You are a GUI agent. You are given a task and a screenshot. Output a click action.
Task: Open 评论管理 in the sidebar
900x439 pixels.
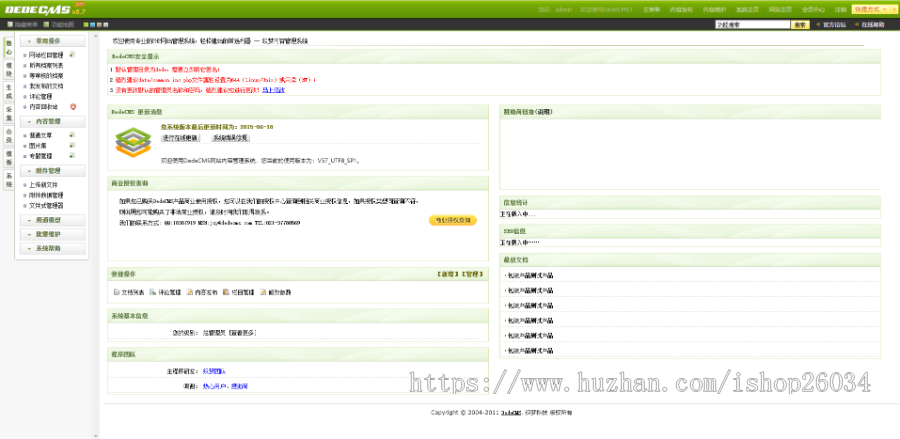[40, 96]
